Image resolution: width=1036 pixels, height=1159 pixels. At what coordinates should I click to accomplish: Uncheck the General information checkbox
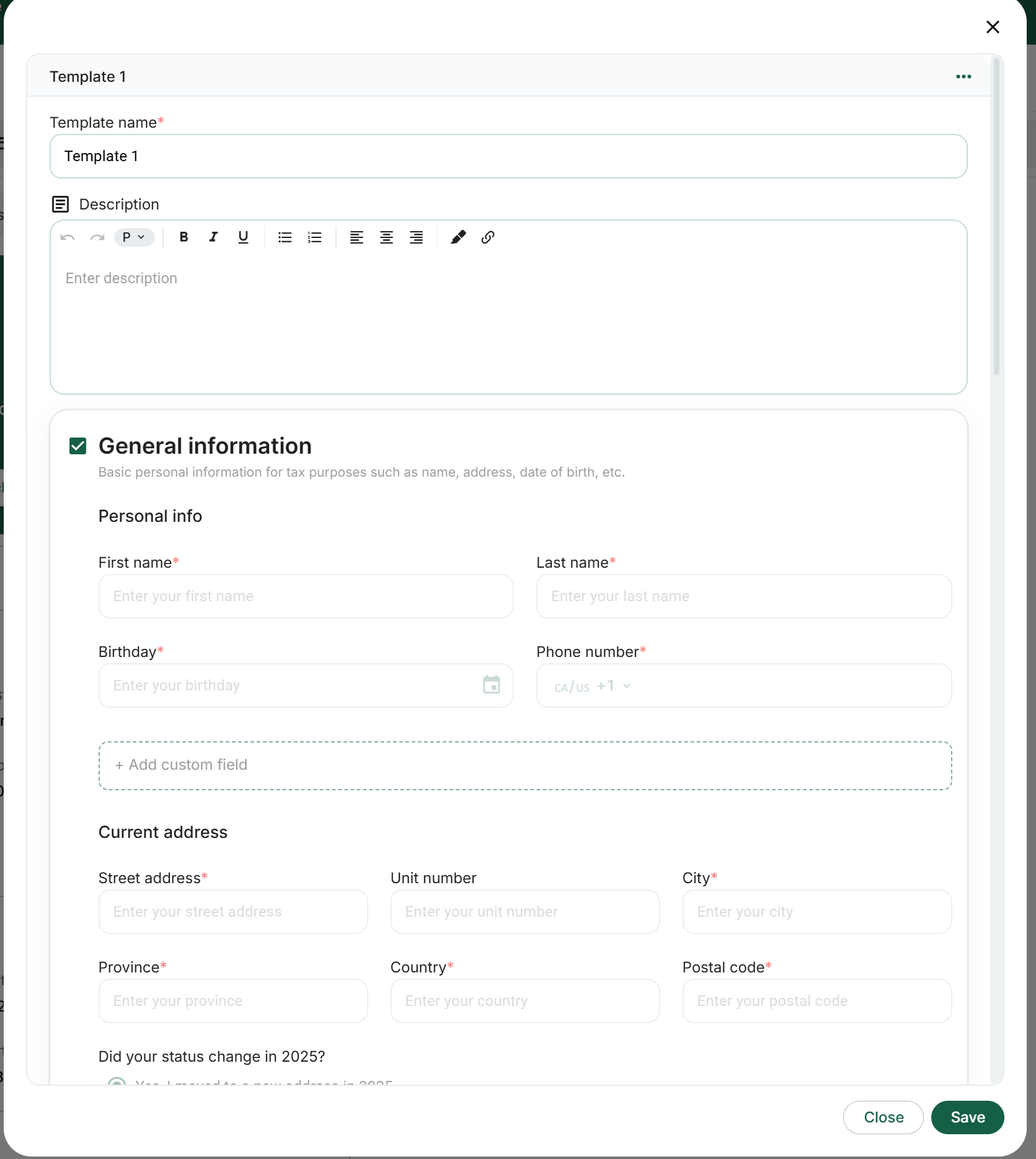[x=77, y=446]
